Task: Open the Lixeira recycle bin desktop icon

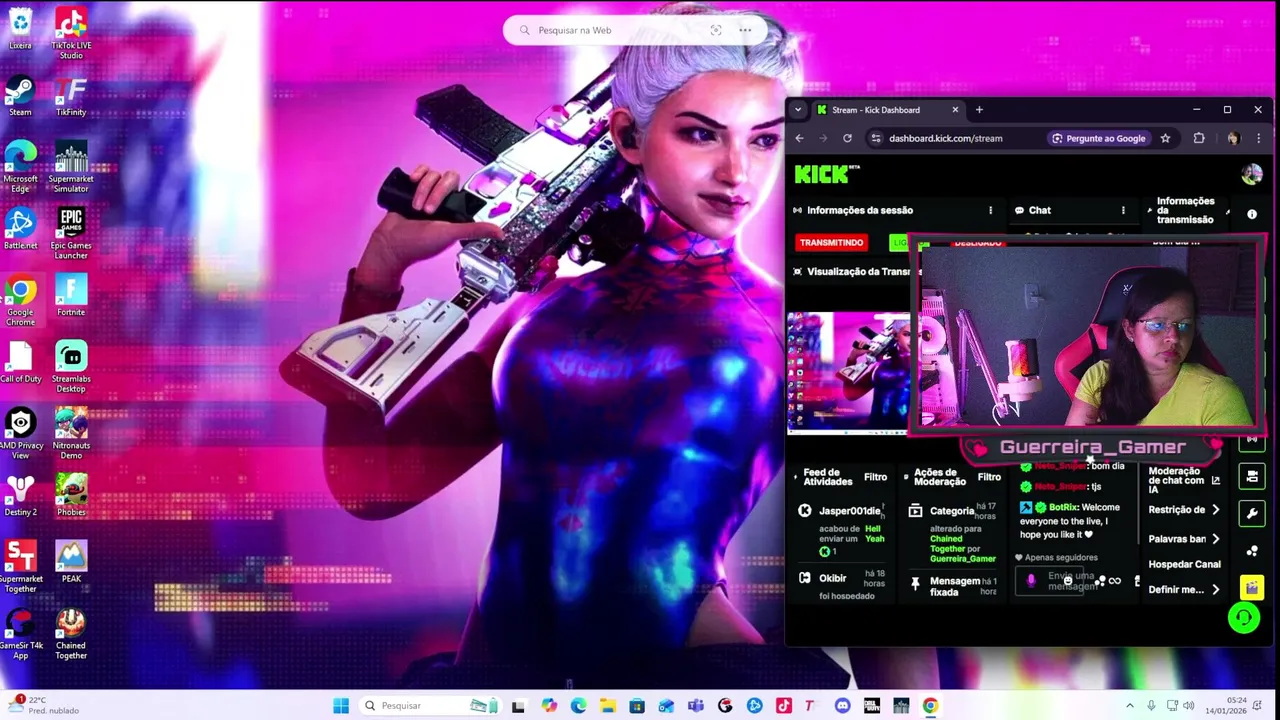Action: [x=20, y=29]
